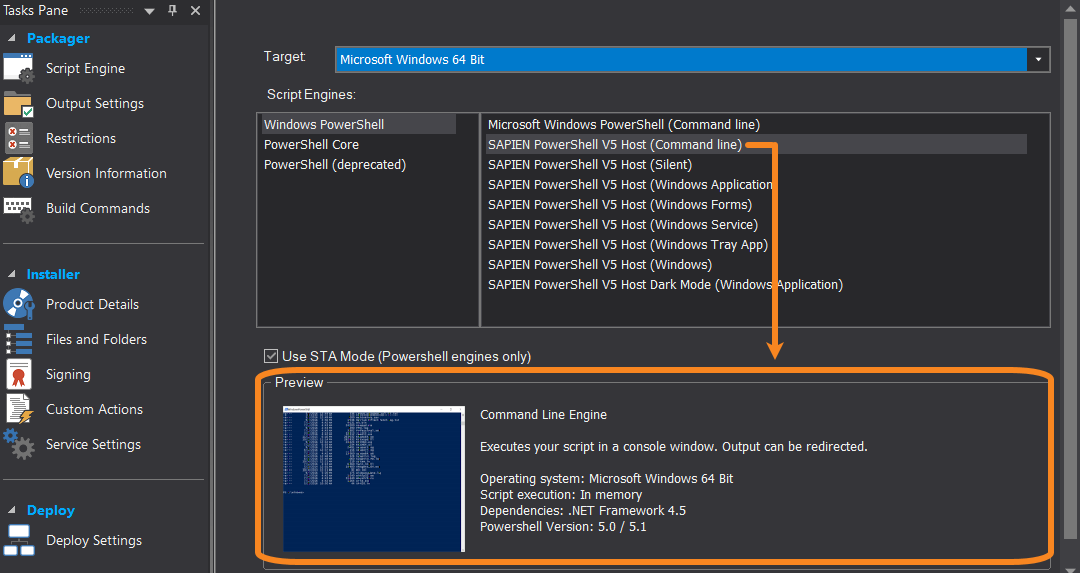
Task: Click the Deploy Settings network icon
Action: [x=19, y=540]
